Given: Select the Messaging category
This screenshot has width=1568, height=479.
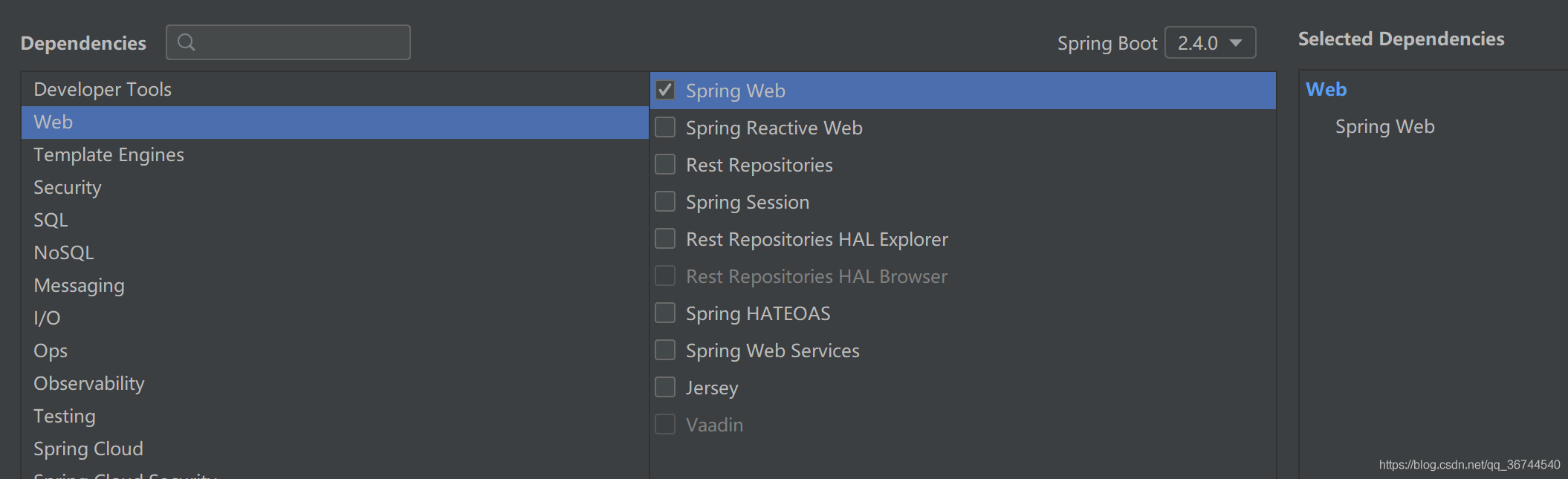Looking at the screenshot, I should (x=79, y=286).
